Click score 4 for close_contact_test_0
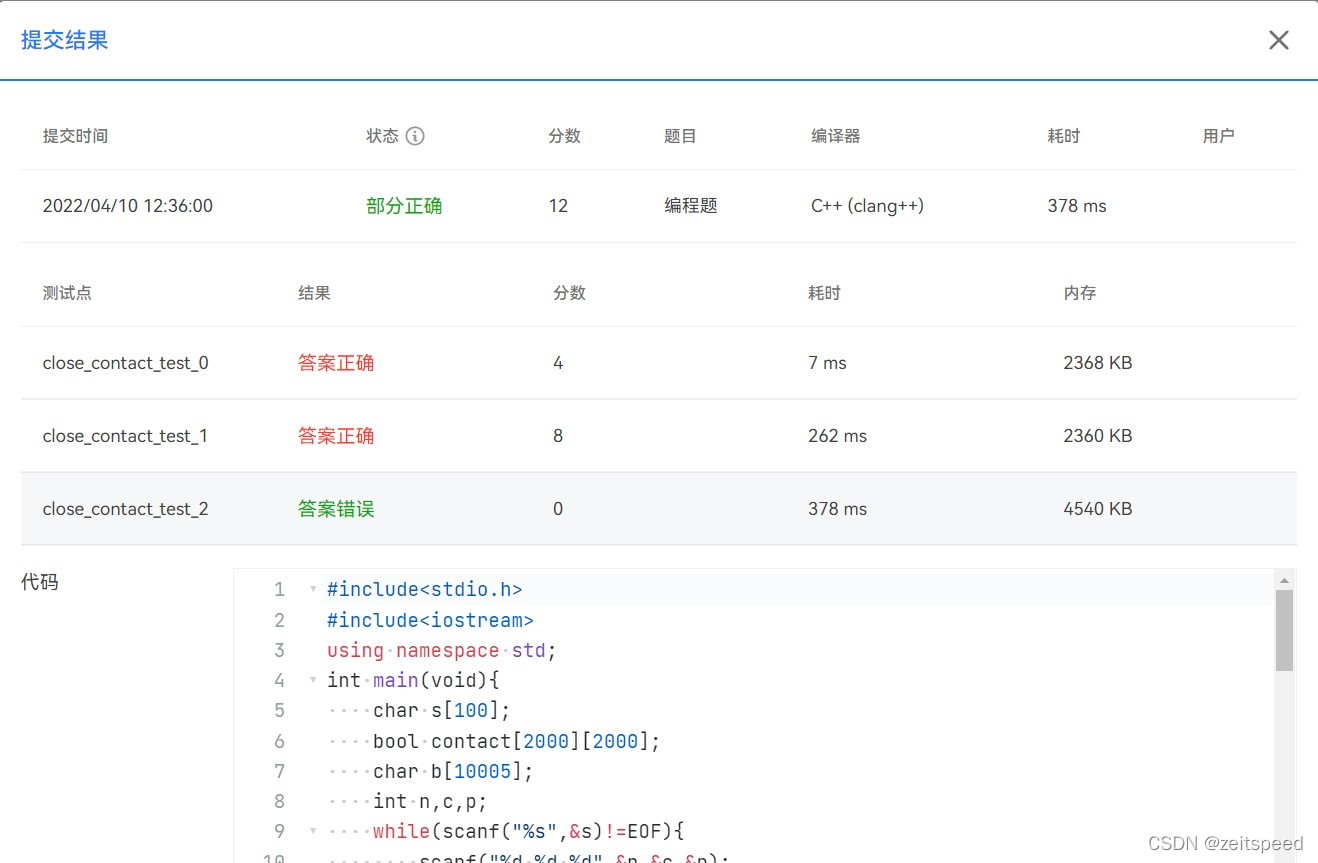 pyautogui.click(x=558, y=363)
